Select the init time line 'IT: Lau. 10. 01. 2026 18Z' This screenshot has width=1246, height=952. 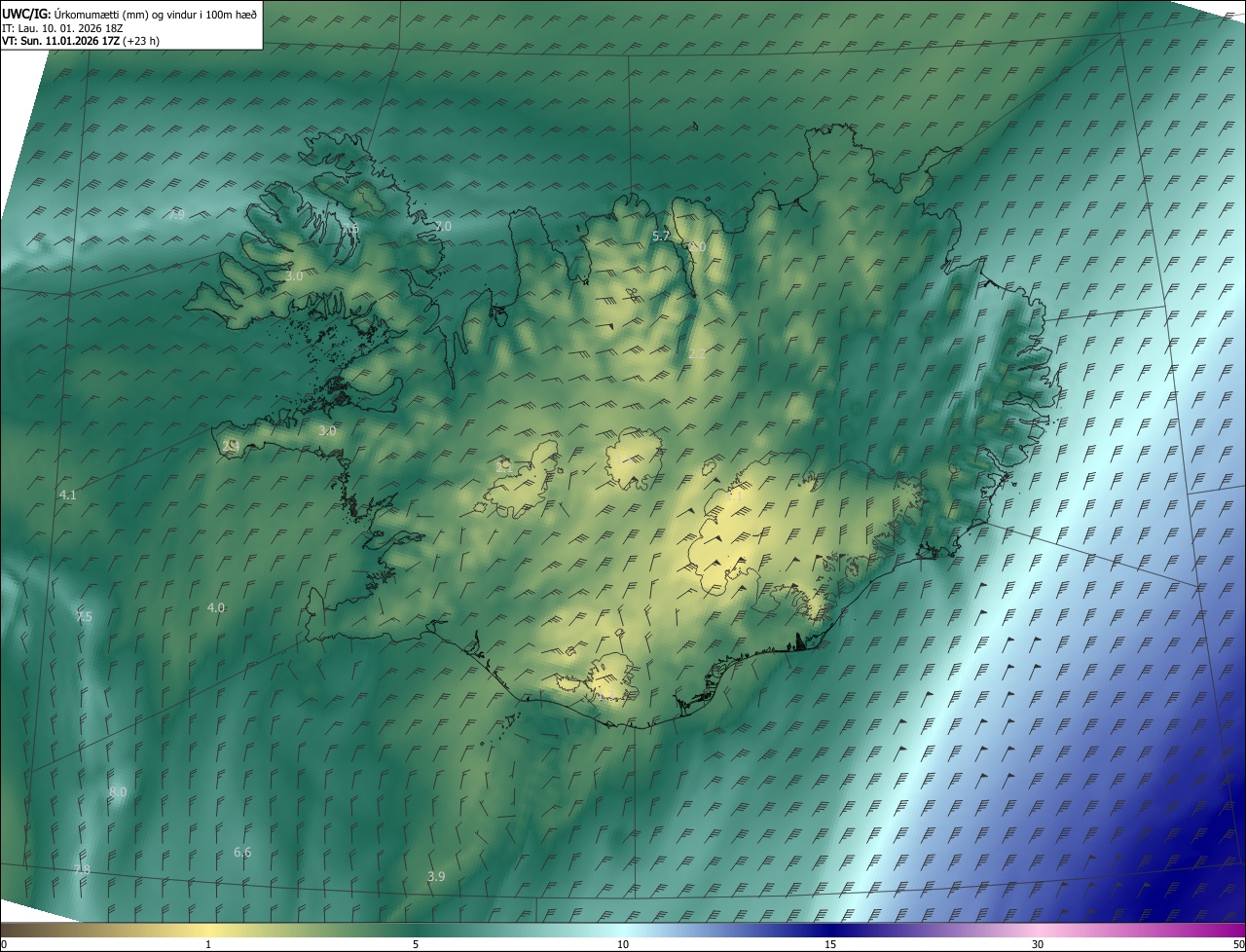pos(62,28)
